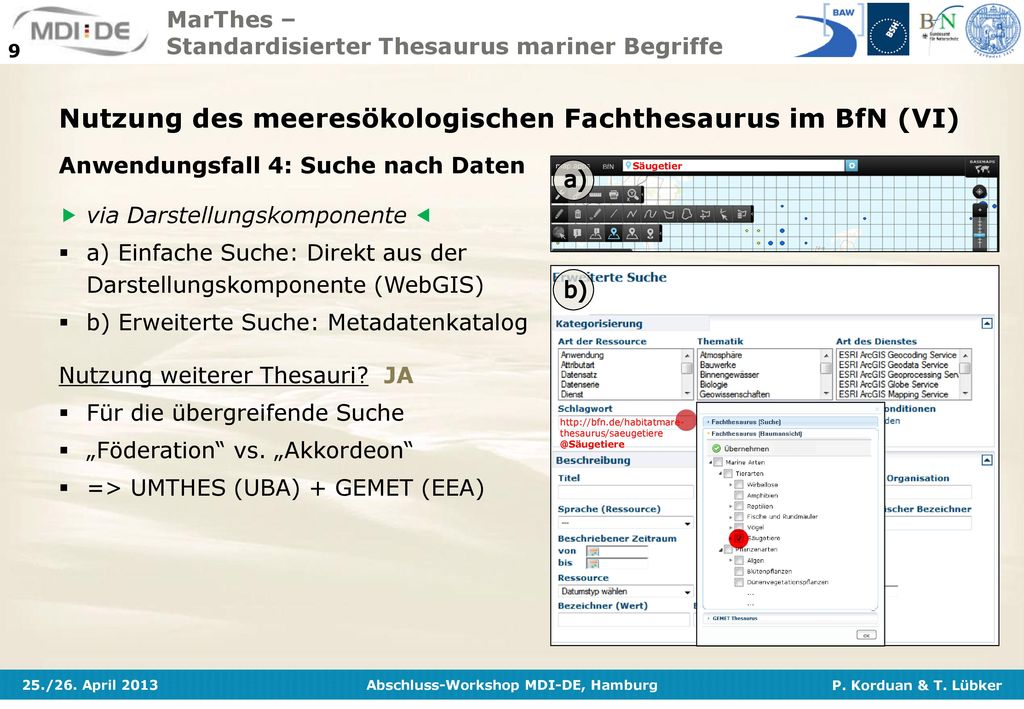This screenshot has width=1024, height=709.
Task: Click the globe with pointer identify tool
Action: pos(560,233)
